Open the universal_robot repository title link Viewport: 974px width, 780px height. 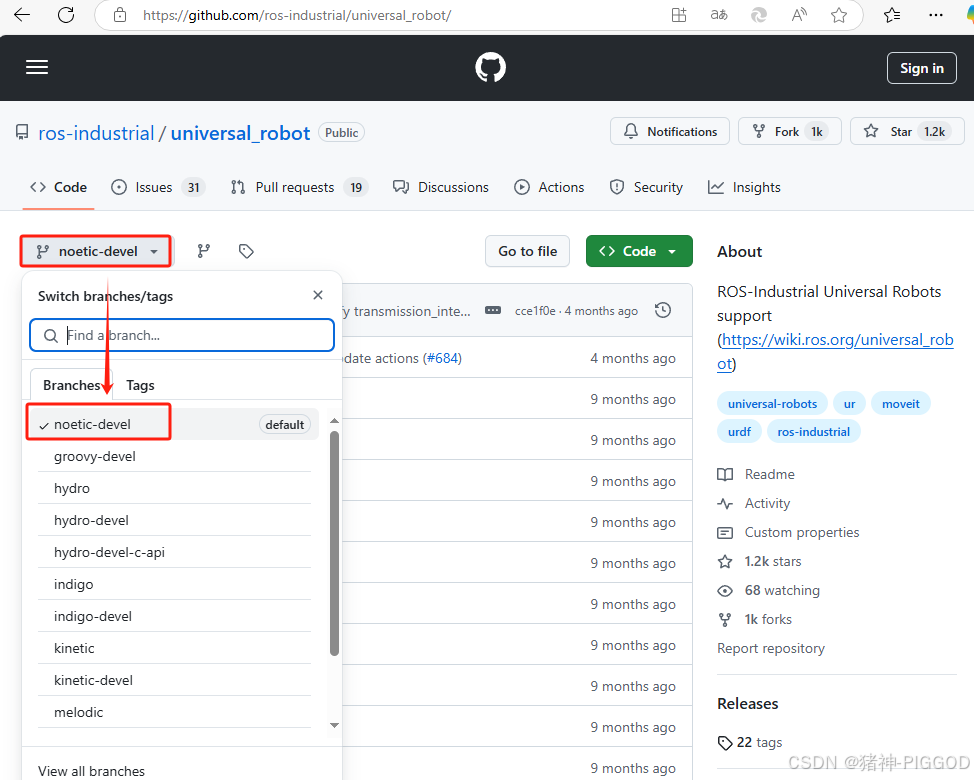point(240,133)
